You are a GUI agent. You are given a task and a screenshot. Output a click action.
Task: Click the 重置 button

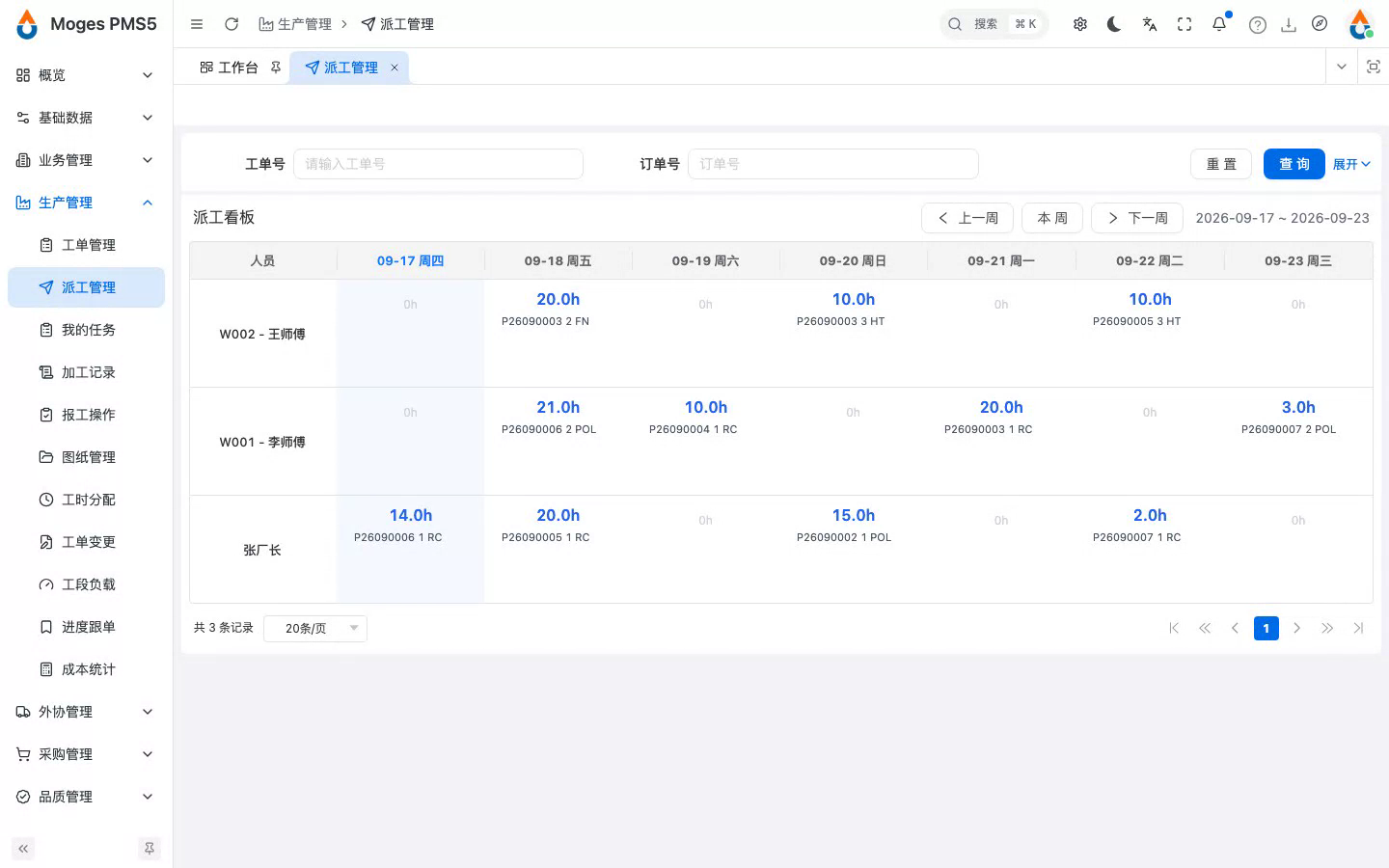1221,164
